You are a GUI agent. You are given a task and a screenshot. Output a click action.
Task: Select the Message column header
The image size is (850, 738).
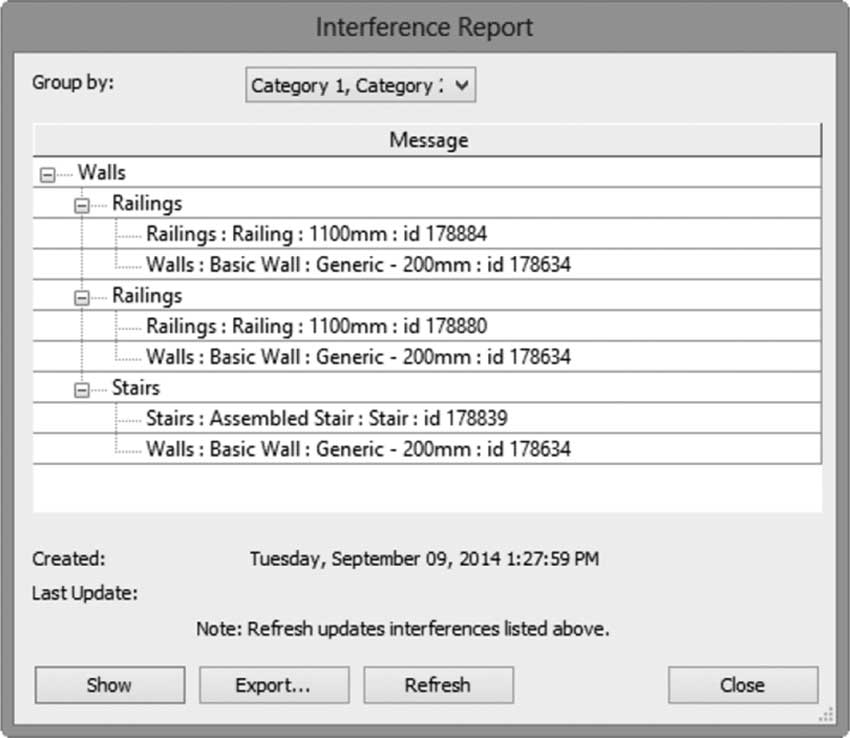coord(428,140)
